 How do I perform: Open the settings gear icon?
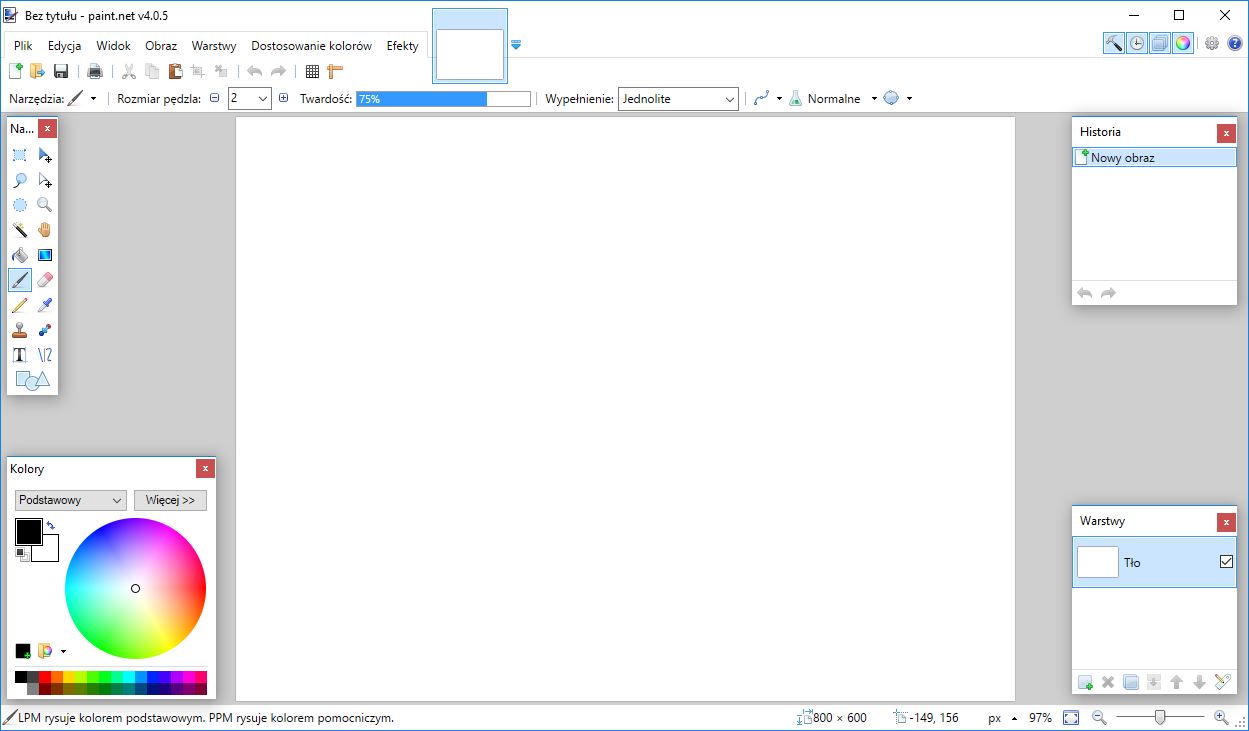(1212, 44)
